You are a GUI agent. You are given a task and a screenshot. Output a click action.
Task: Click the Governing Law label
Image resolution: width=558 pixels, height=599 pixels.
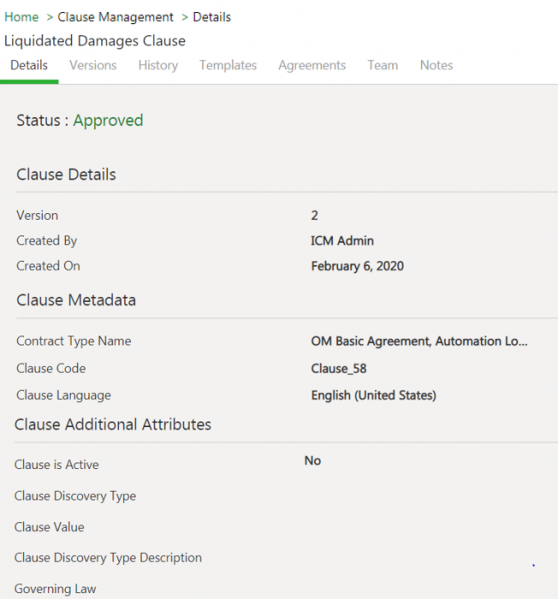(x=55, y=589)
